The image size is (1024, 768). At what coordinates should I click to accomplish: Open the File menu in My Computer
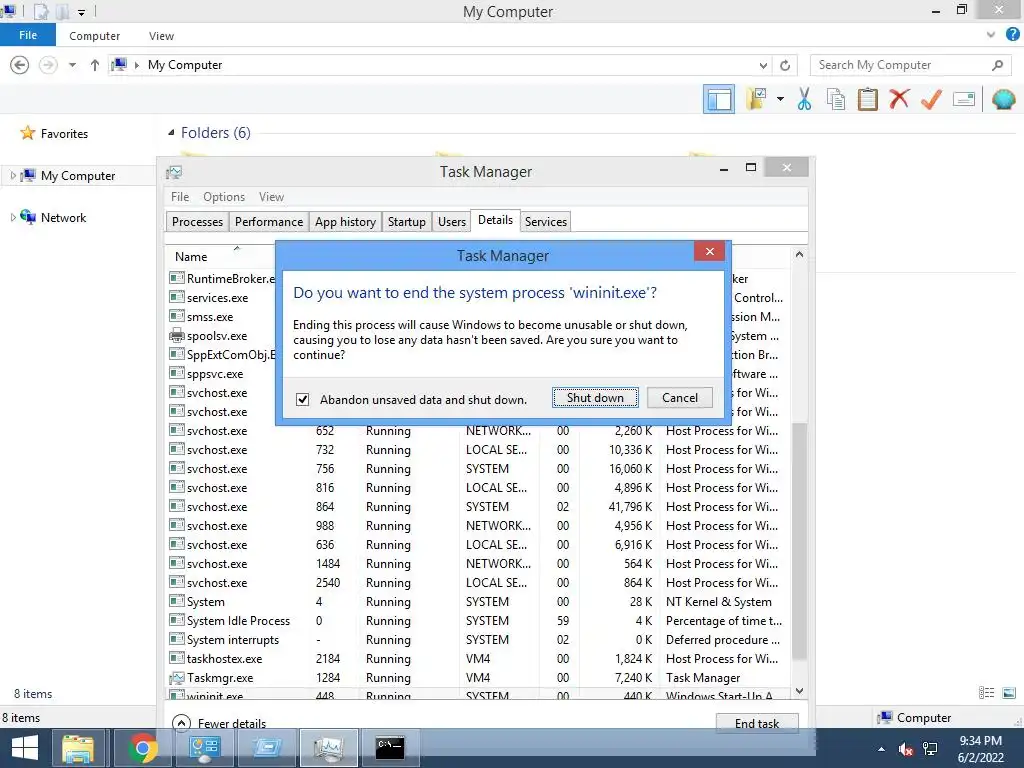pos(27,35)
